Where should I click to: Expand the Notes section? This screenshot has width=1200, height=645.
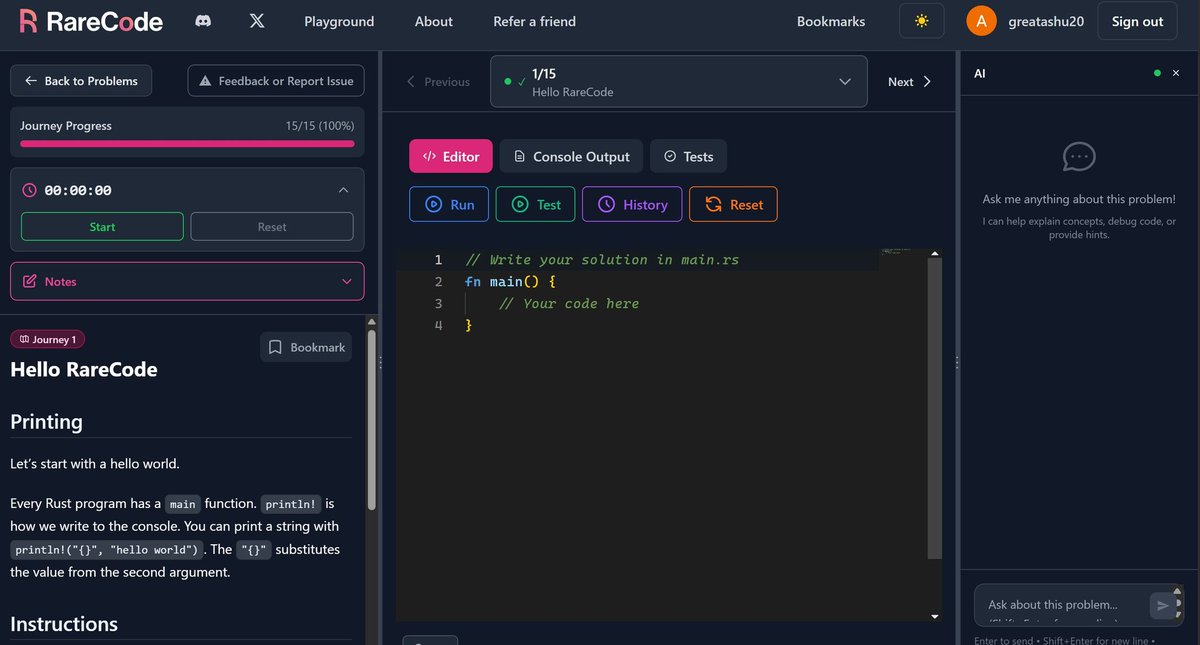pos(187,281)
